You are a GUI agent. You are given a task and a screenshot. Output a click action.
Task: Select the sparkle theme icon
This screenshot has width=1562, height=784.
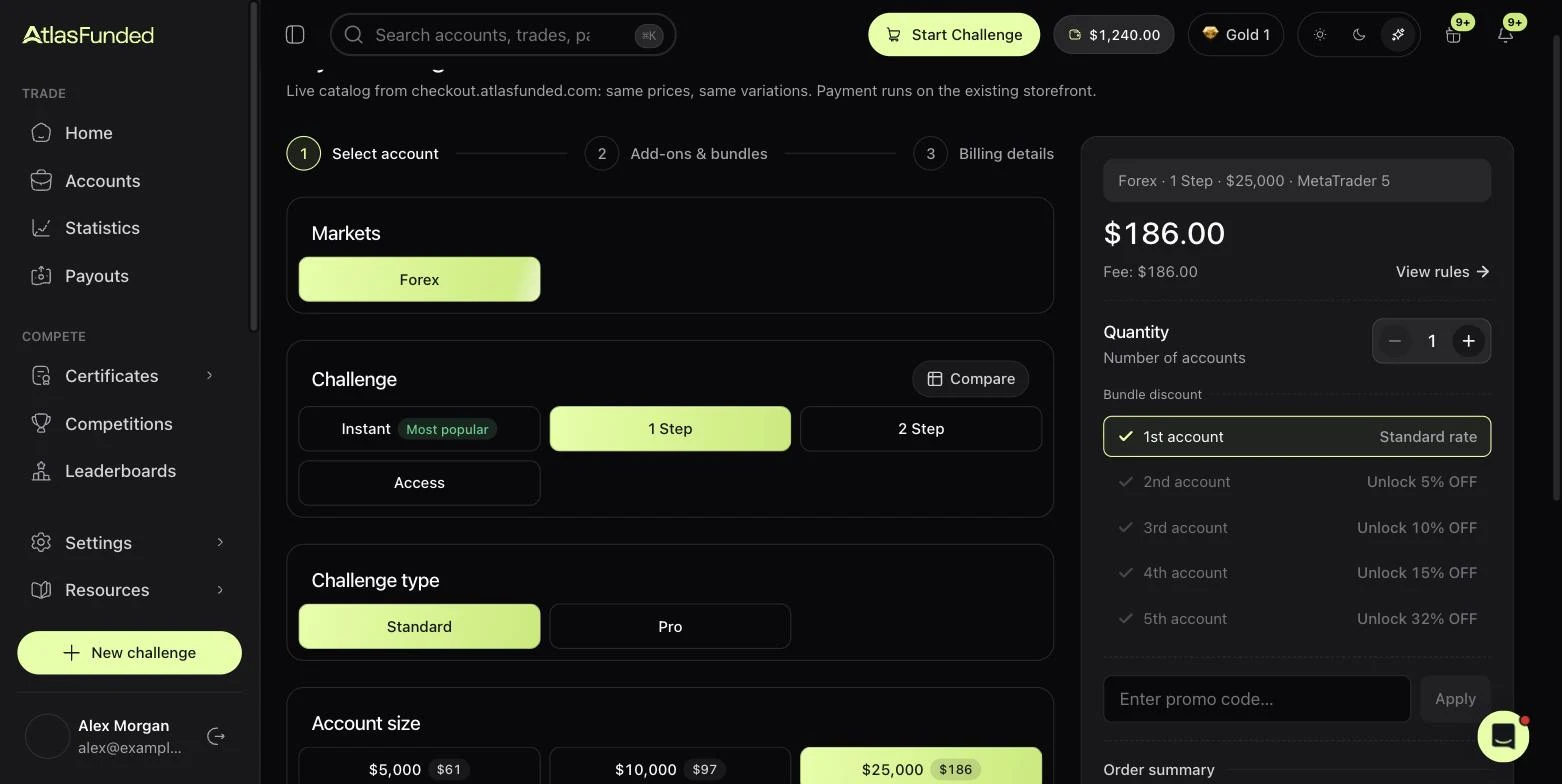[x=1398, y=35]
